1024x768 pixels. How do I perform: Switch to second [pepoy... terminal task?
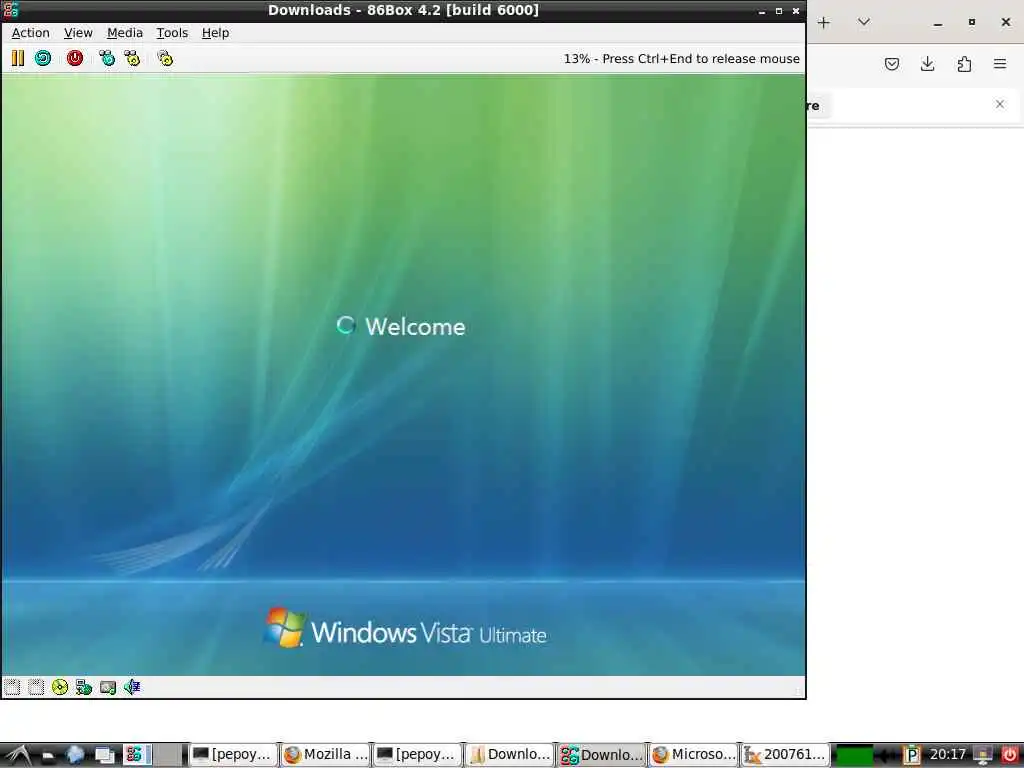point(417,755)
